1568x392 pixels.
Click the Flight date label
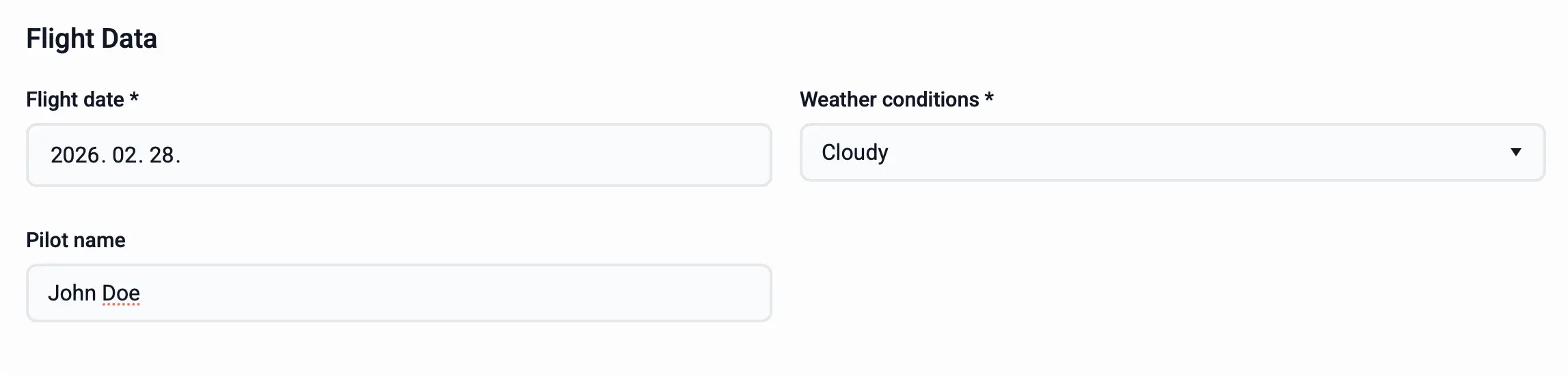75,100
